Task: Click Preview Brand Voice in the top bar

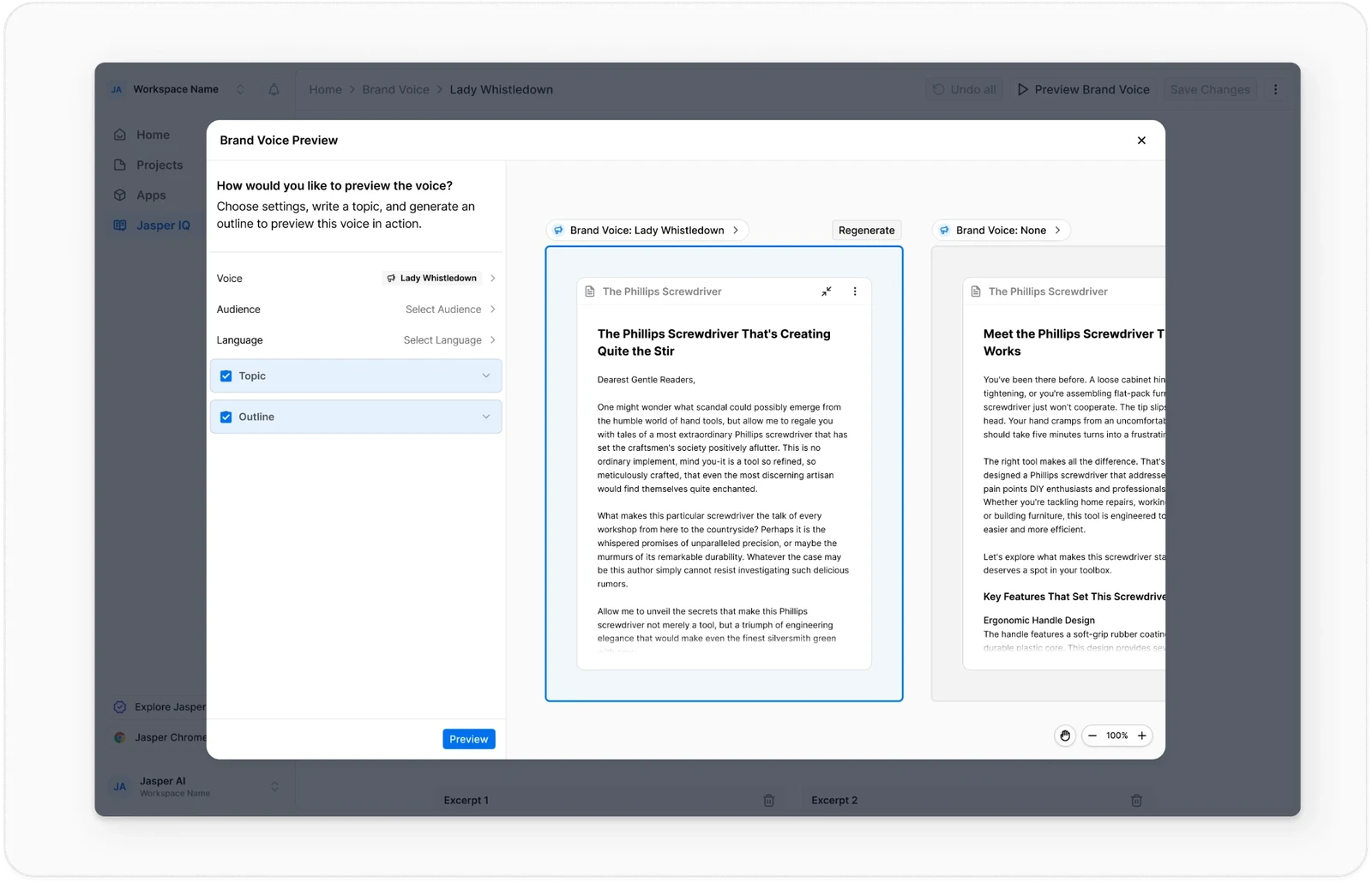Action: [1083, 89]
